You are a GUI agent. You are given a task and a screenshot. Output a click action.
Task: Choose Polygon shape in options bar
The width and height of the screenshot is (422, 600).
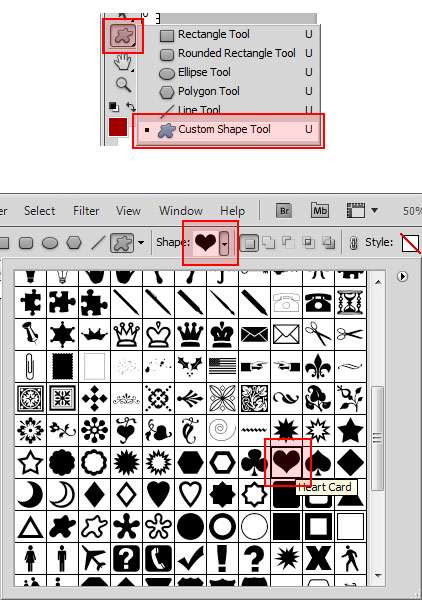click(x=74, y=243)
